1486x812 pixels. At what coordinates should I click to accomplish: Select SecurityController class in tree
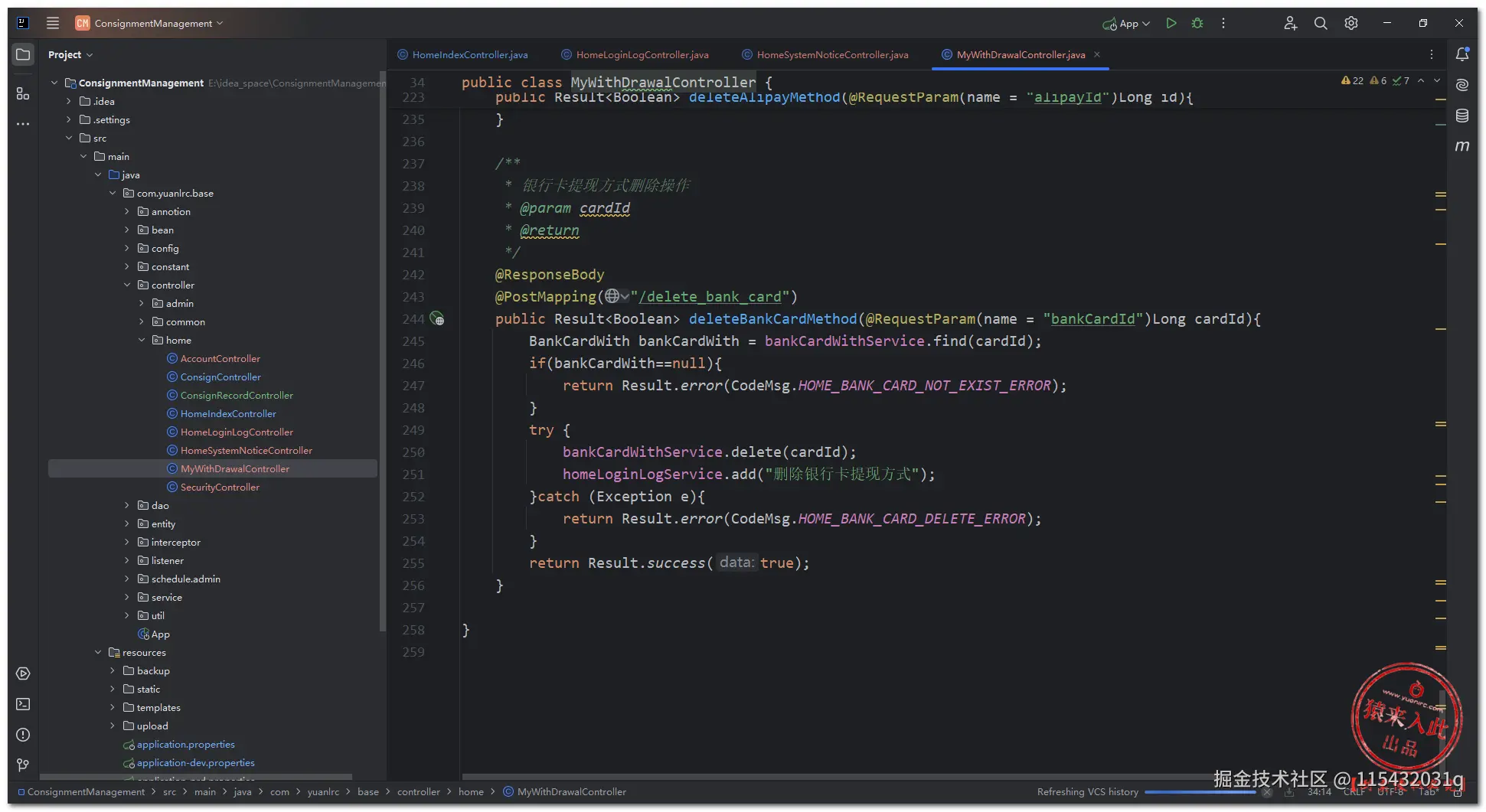click(x=214, y=487)
